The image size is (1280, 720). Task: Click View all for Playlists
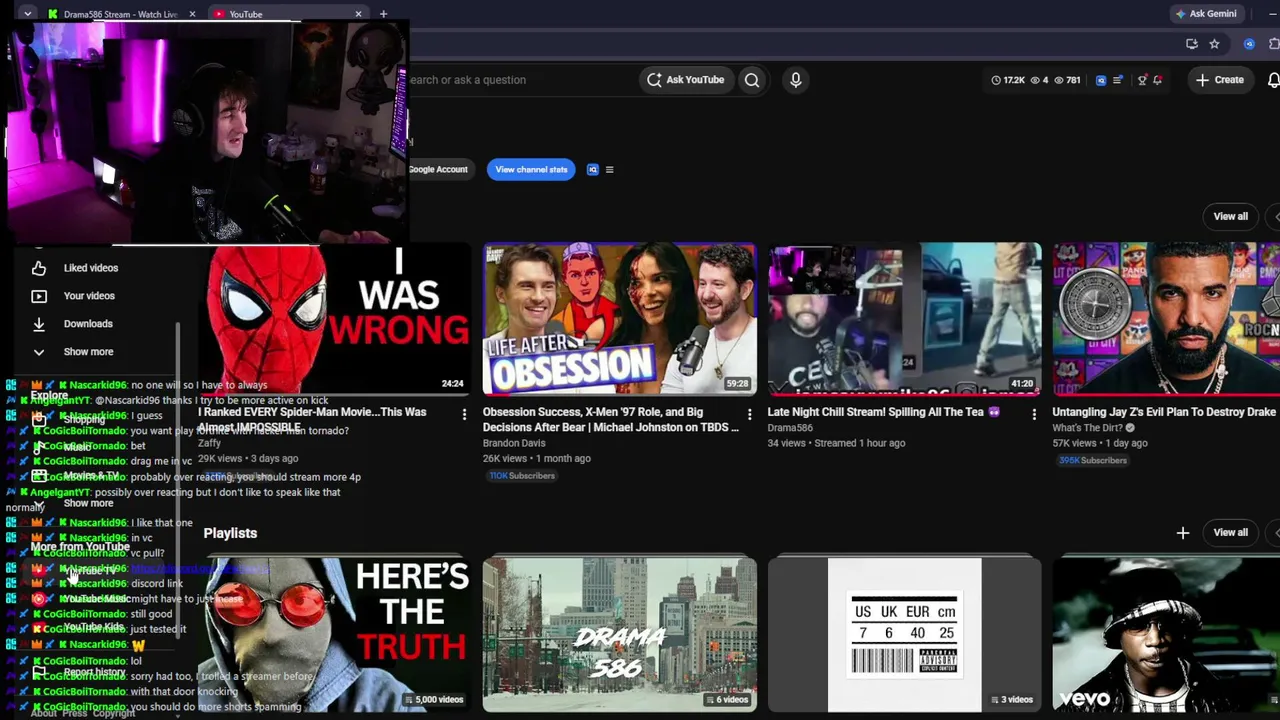point(1230,532)
